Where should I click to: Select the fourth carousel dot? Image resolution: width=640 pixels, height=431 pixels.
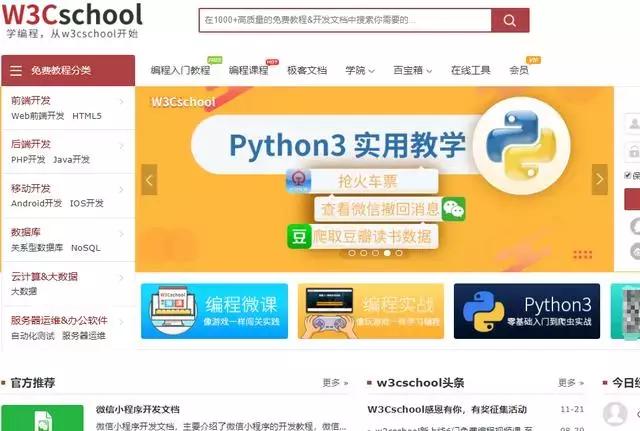pyautogui.click(x=387, y=253)
